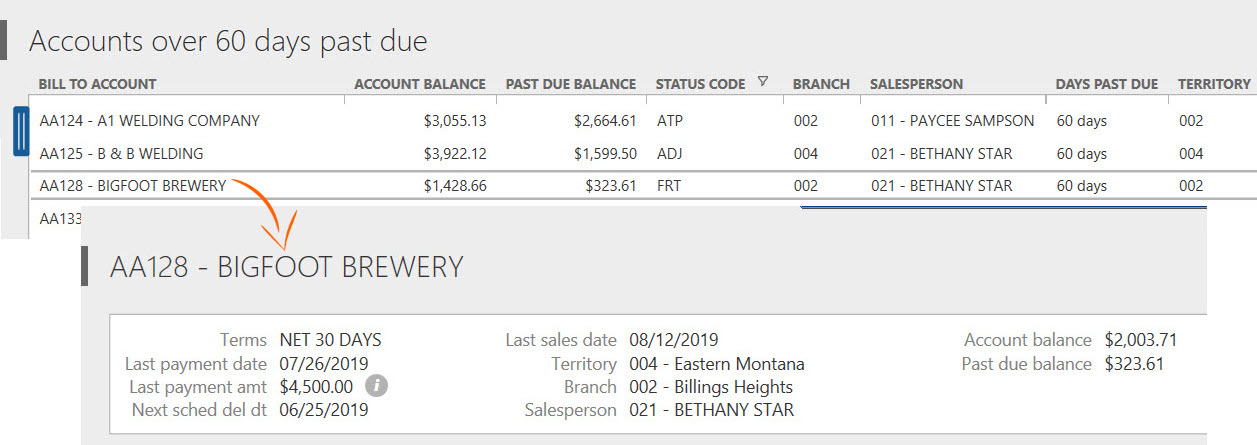This screenshot has width=1257, height=445.
Task: Click the info icon beside last payment amount
Action: coord(375,385)
